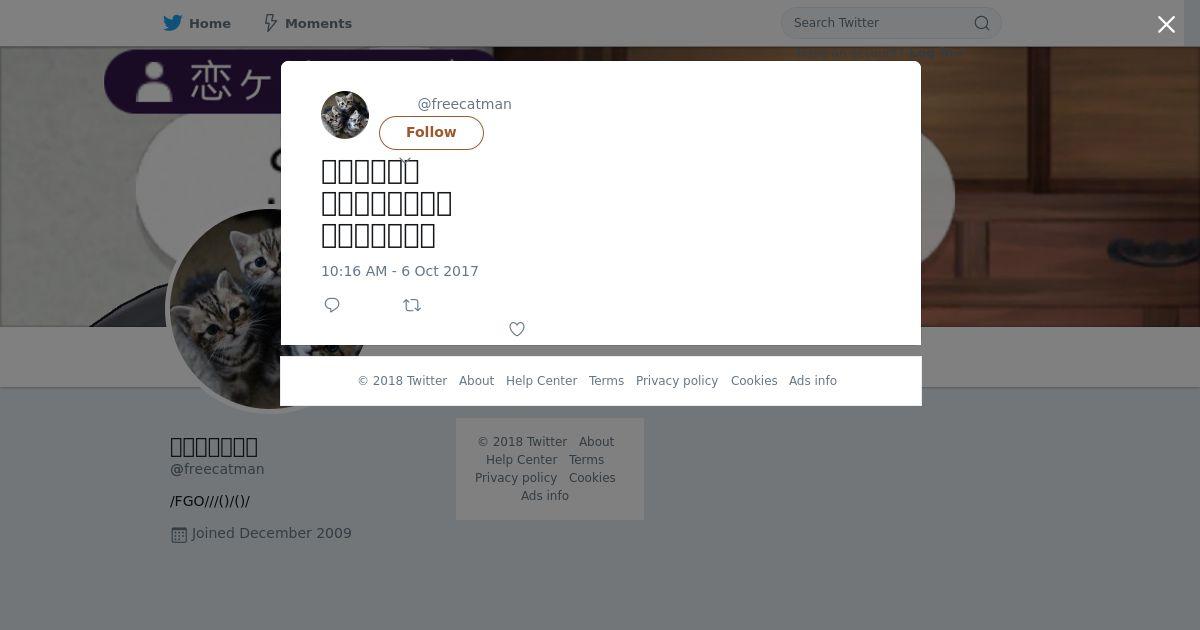
Task: Open Cookies link in dialog footer
Action: coord(754,381)
